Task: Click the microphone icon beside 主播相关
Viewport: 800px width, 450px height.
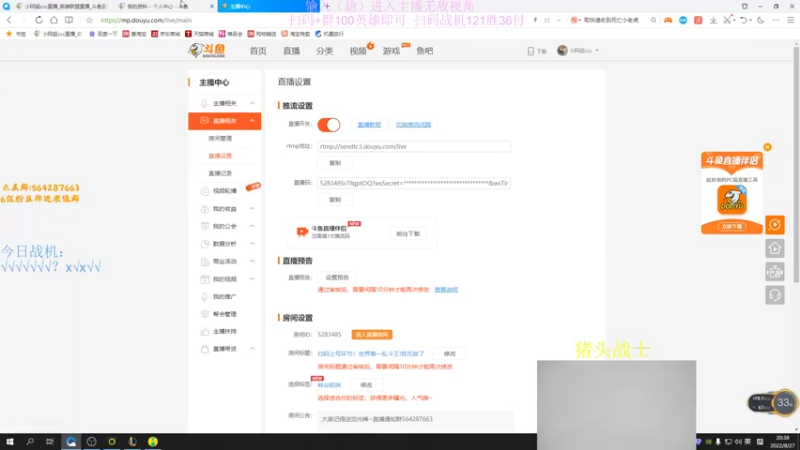Action: pyautogui.click(x=204, y=104)
